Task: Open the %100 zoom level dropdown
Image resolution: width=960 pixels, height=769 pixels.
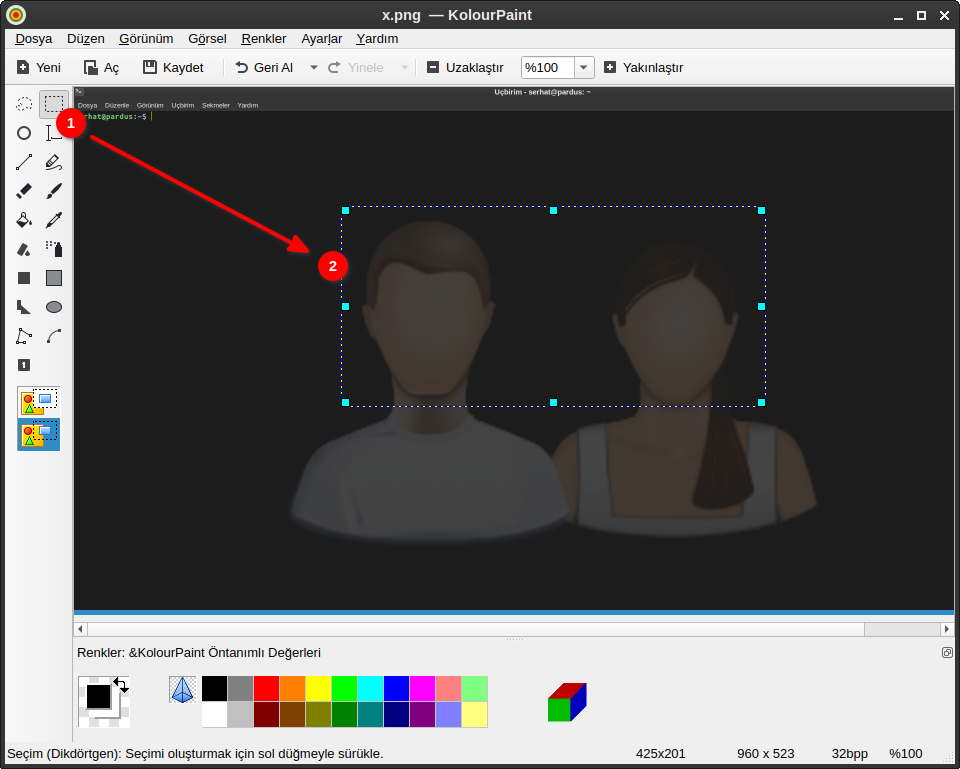Action: [583, 67]
